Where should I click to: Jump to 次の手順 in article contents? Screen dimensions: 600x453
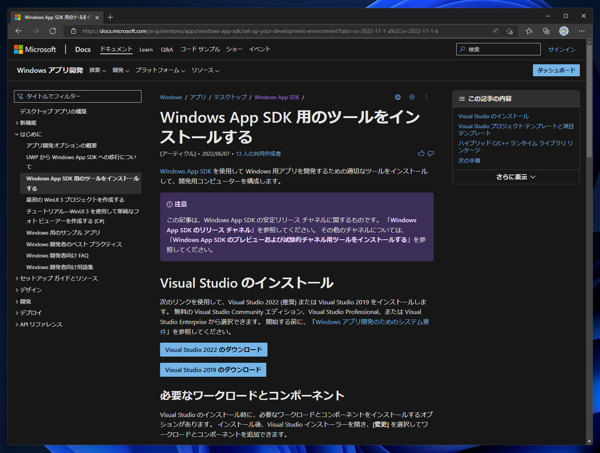(469, 161)
